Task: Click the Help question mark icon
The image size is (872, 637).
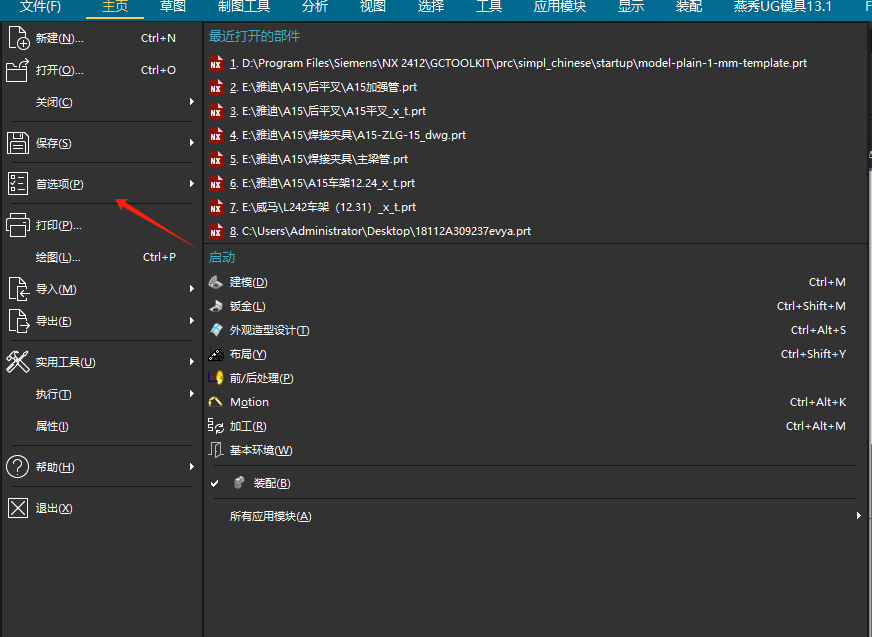Action: pos(18,467)
